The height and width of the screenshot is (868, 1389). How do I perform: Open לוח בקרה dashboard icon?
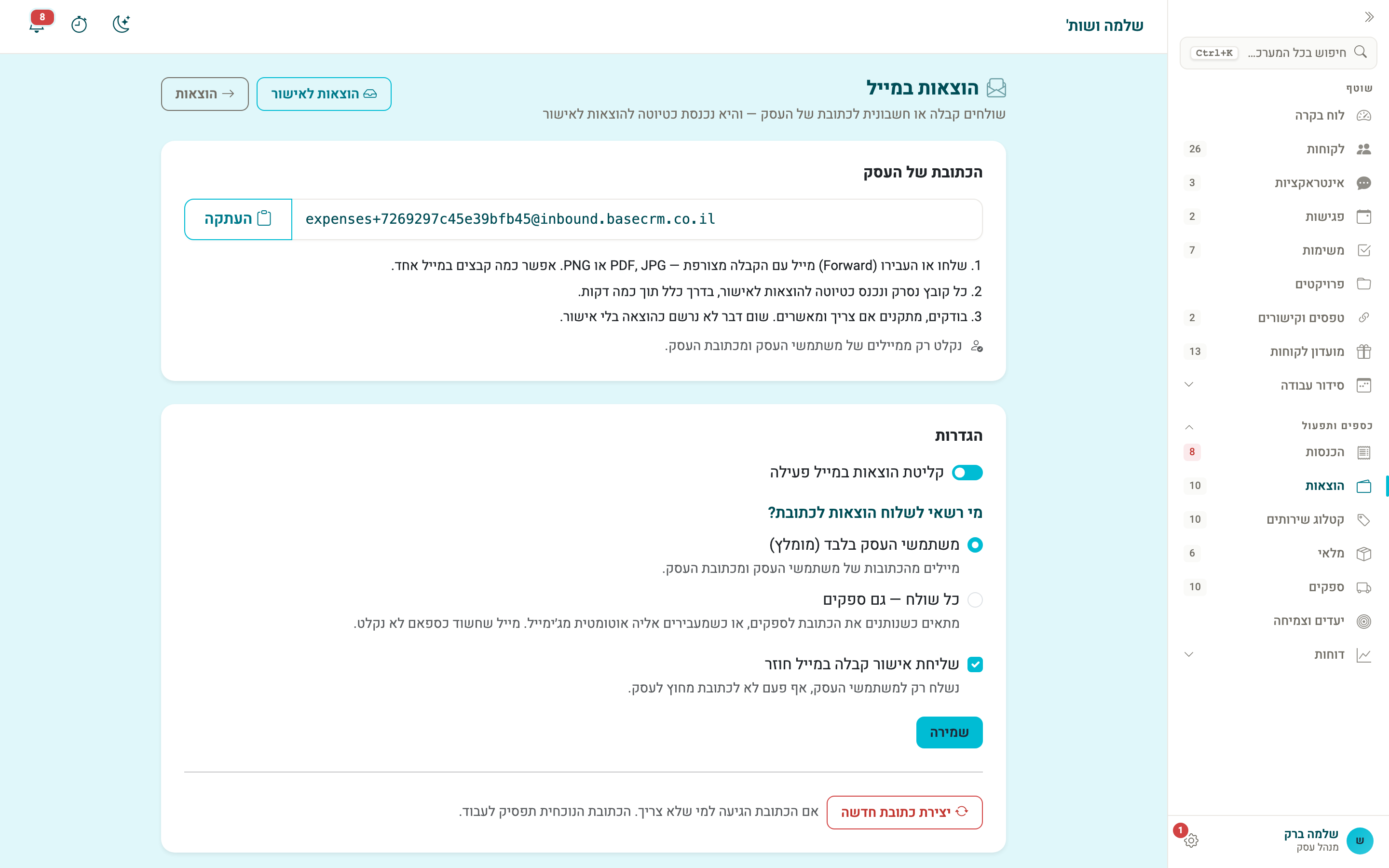[1364, 115]
